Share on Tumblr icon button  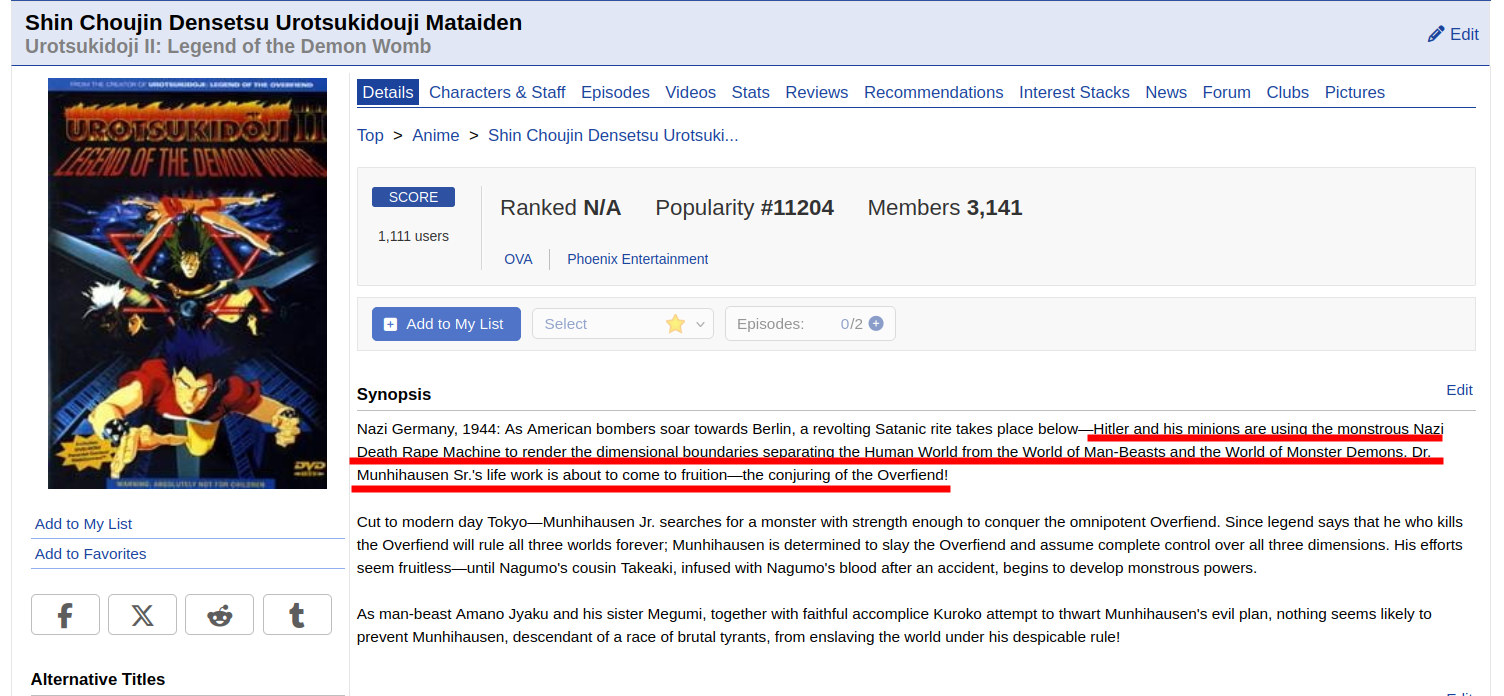(x=297, y=615)
